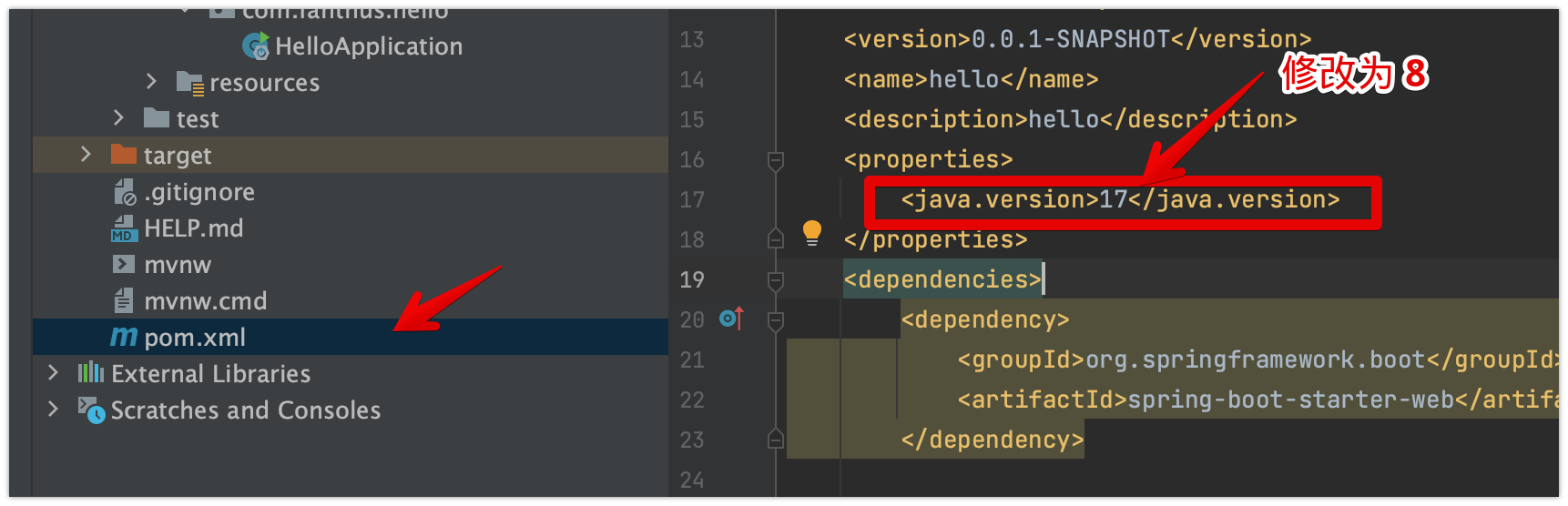Click the HELP.md markdown file icon
Image resolution: width=1568 pixels, height=506 pixels.
coord(124,228)
